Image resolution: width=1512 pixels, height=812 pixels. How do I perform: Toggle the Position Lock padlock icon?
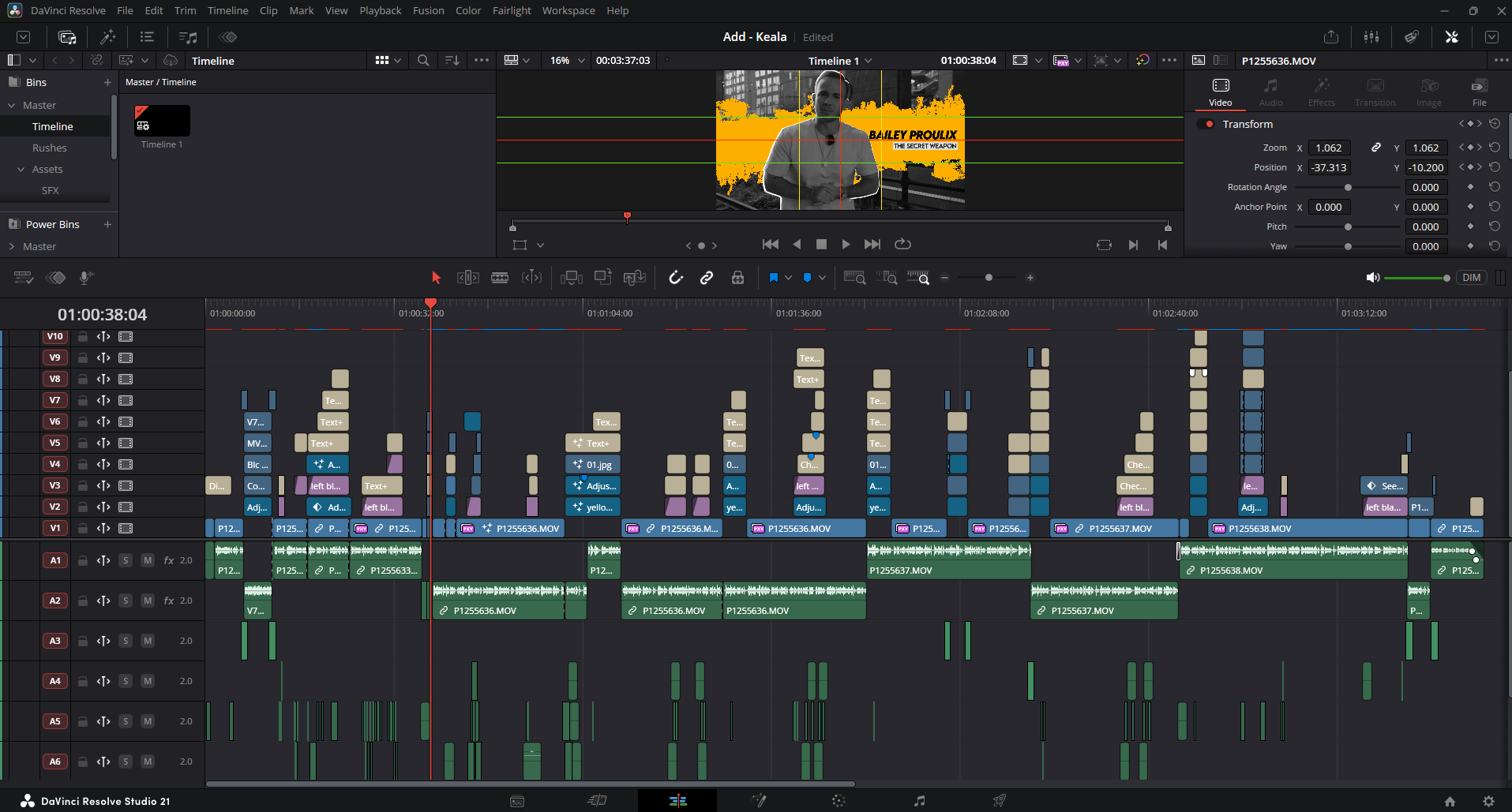pos(737,278)
